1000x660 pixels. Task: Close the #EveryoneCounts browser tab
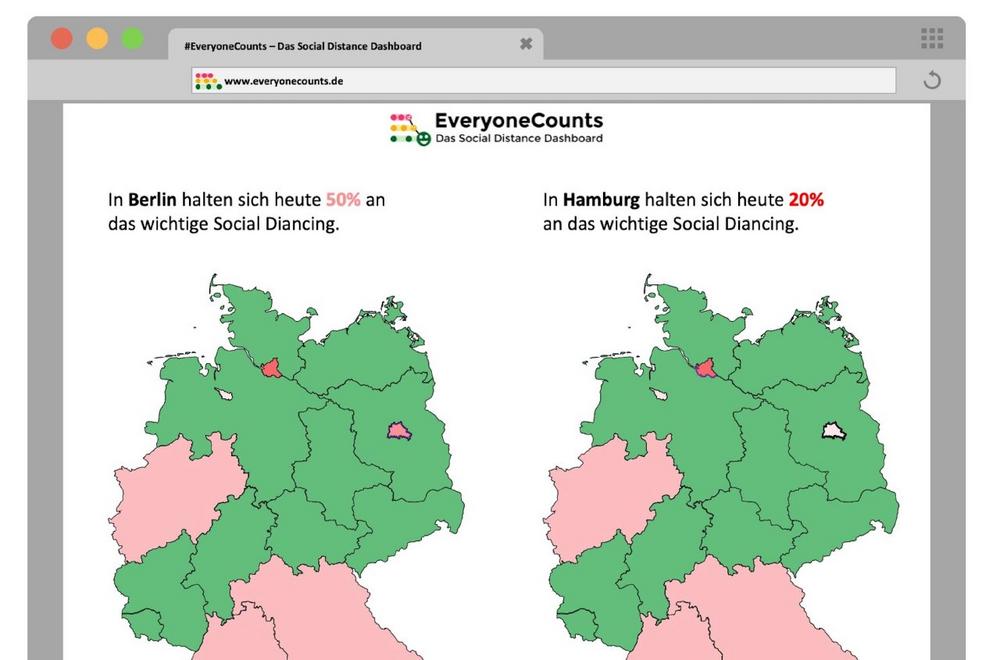click(x=526, y=44)
